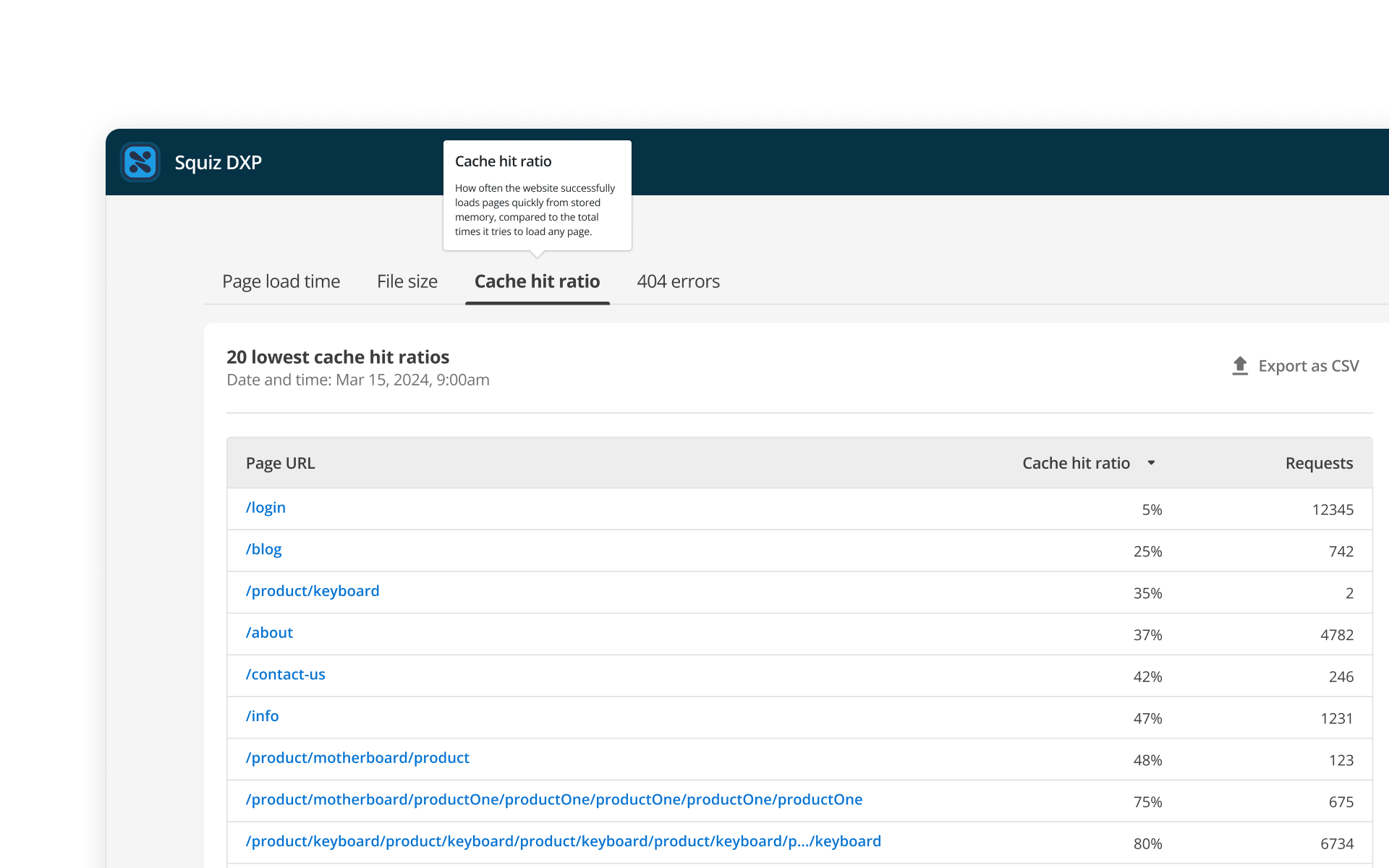Click the Squiz DXP logo icon
Viewport: 1389px width, 868px height.
pos(140,162)
